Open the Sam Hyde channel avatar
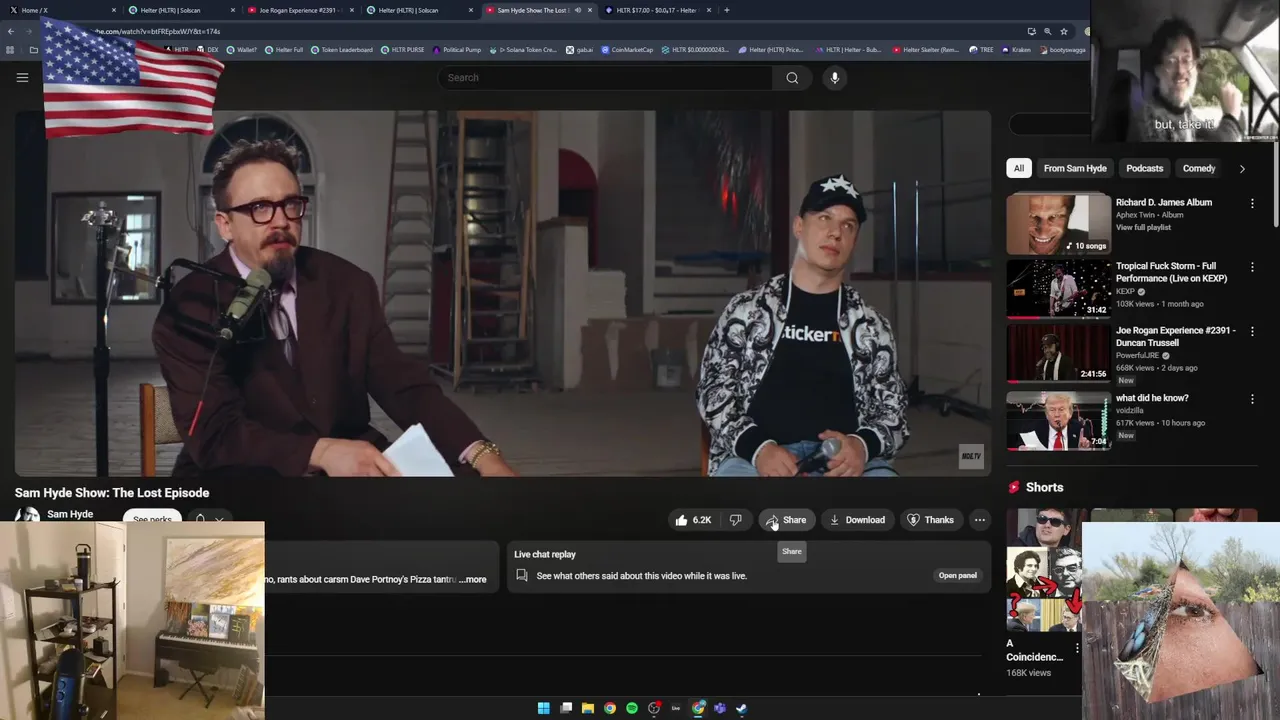Image resolution: width=1280 pixels, height=720 pixels. [27, 516]
